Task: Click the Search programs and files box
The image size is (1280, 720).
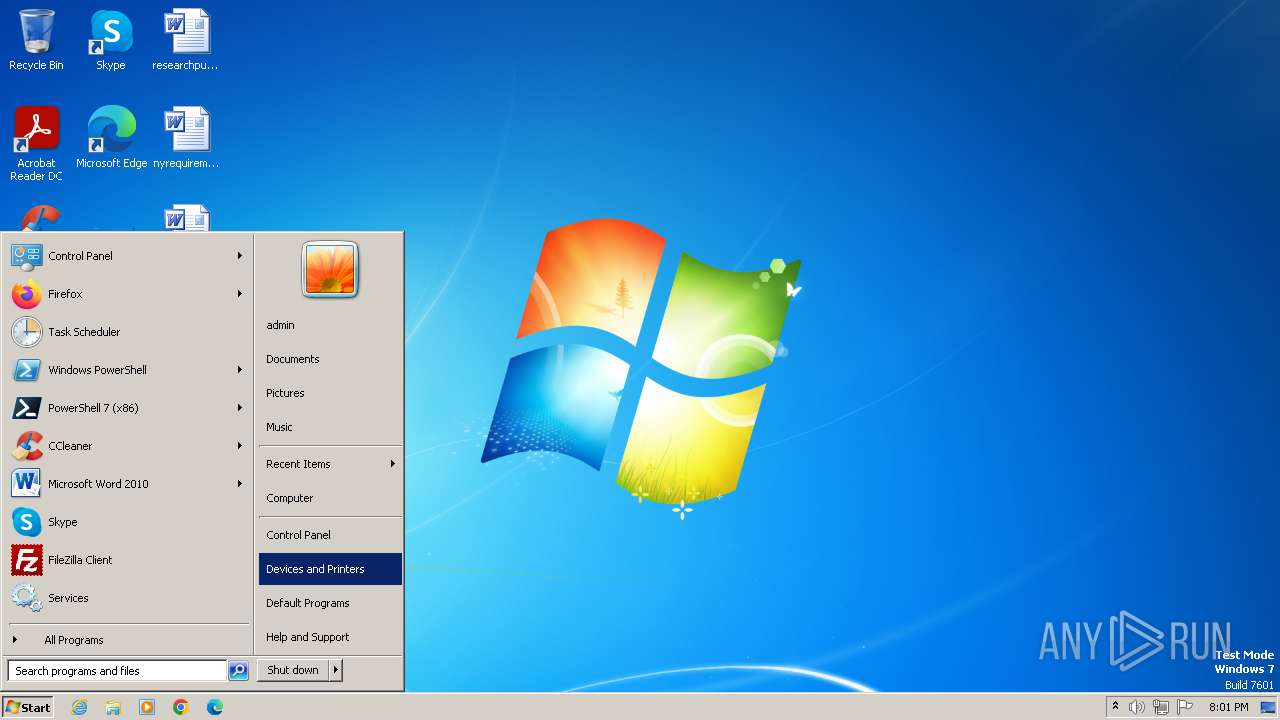Action: click(x=117, y=671)
